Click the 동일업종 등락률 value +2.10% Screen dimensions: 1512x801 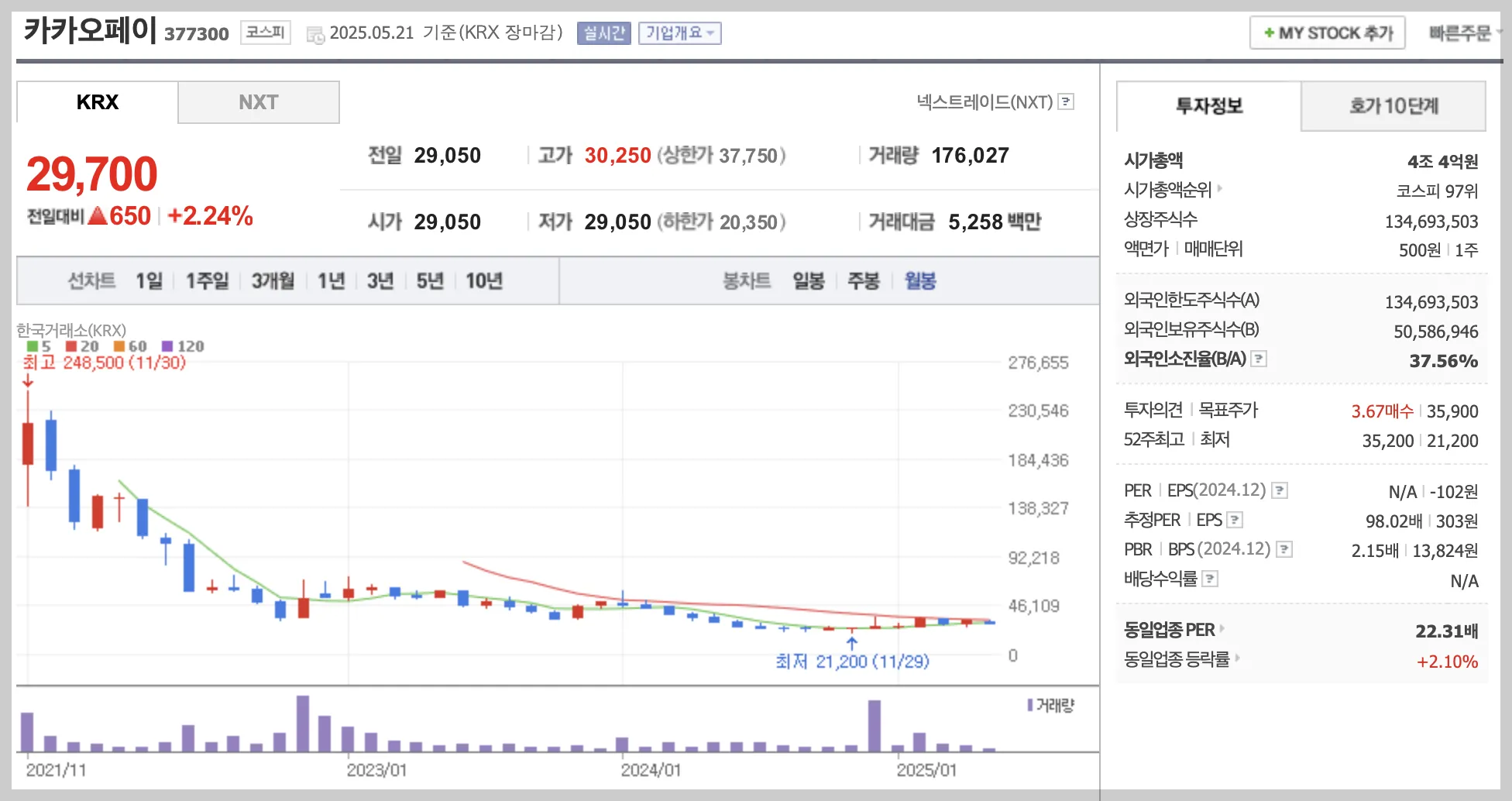(x=1448, y=662)
